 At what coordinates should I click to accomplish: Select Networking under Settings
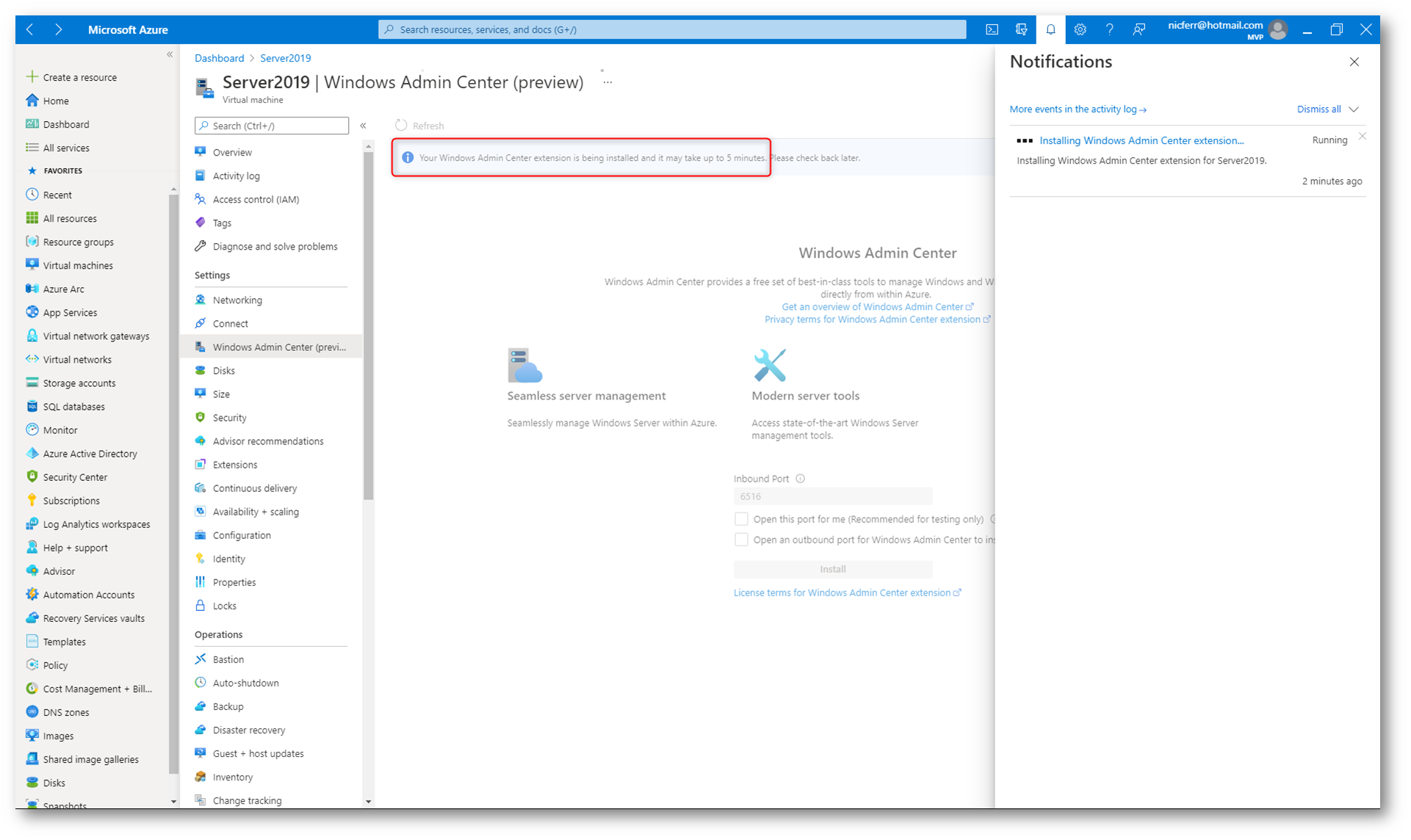(x=237, y=300)
